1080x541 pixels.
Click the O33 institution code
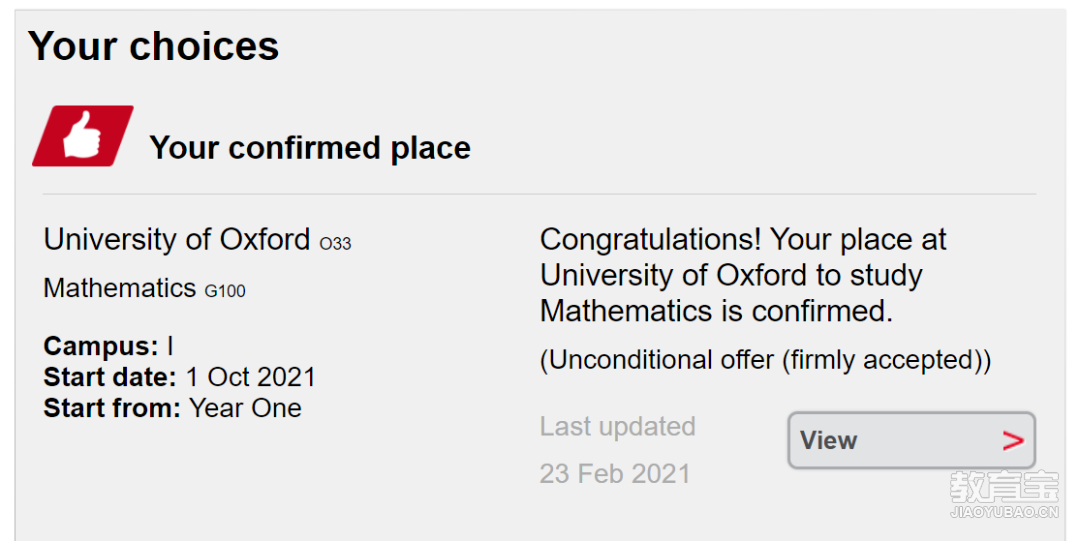(x=335, y=243)
